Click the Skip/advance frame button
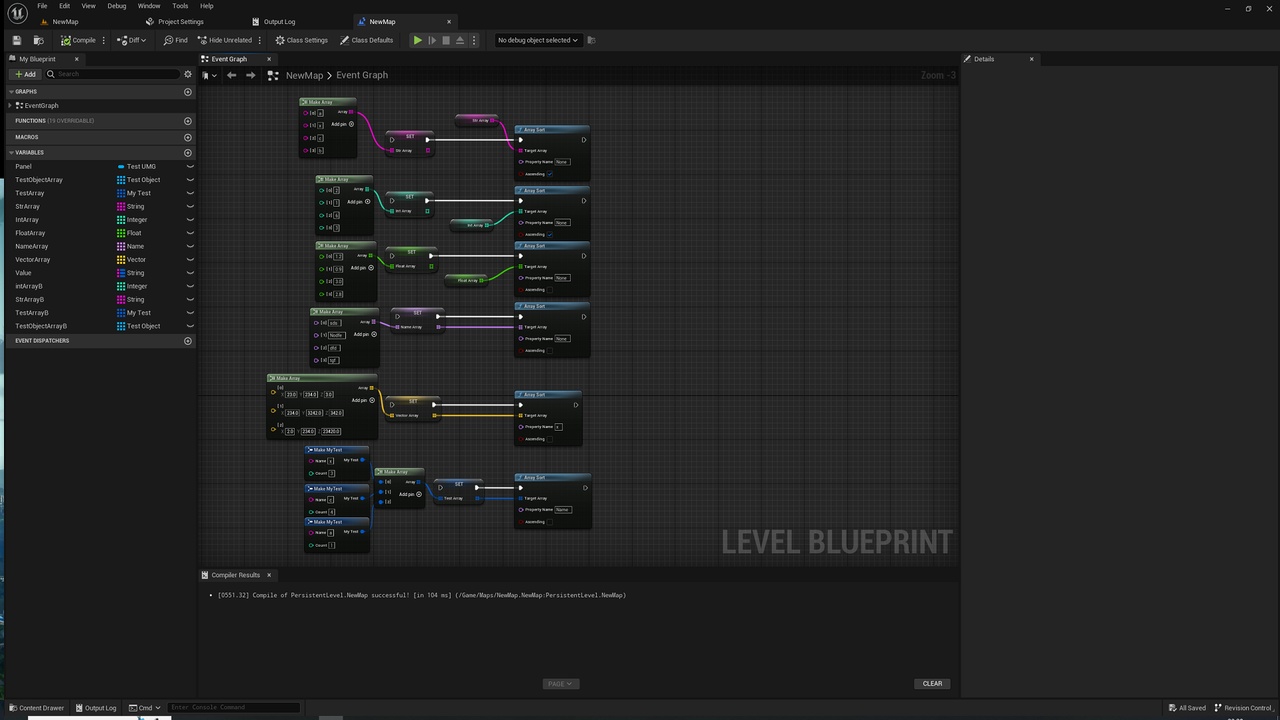The image size is (1280, 720). [x=432, y=40]
